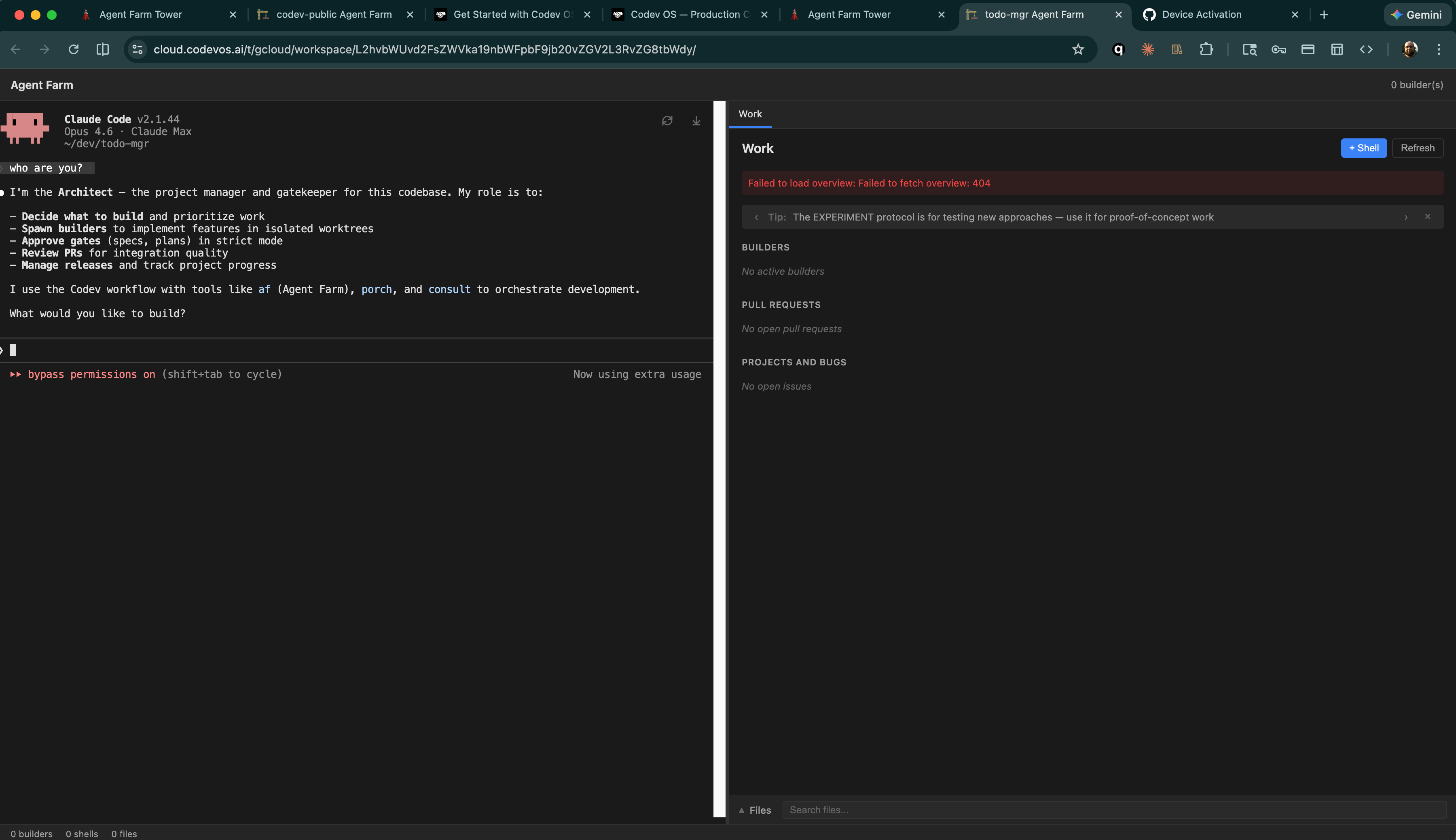
Task: Toggle bypass permissions mode
Action: pos(92,374)
